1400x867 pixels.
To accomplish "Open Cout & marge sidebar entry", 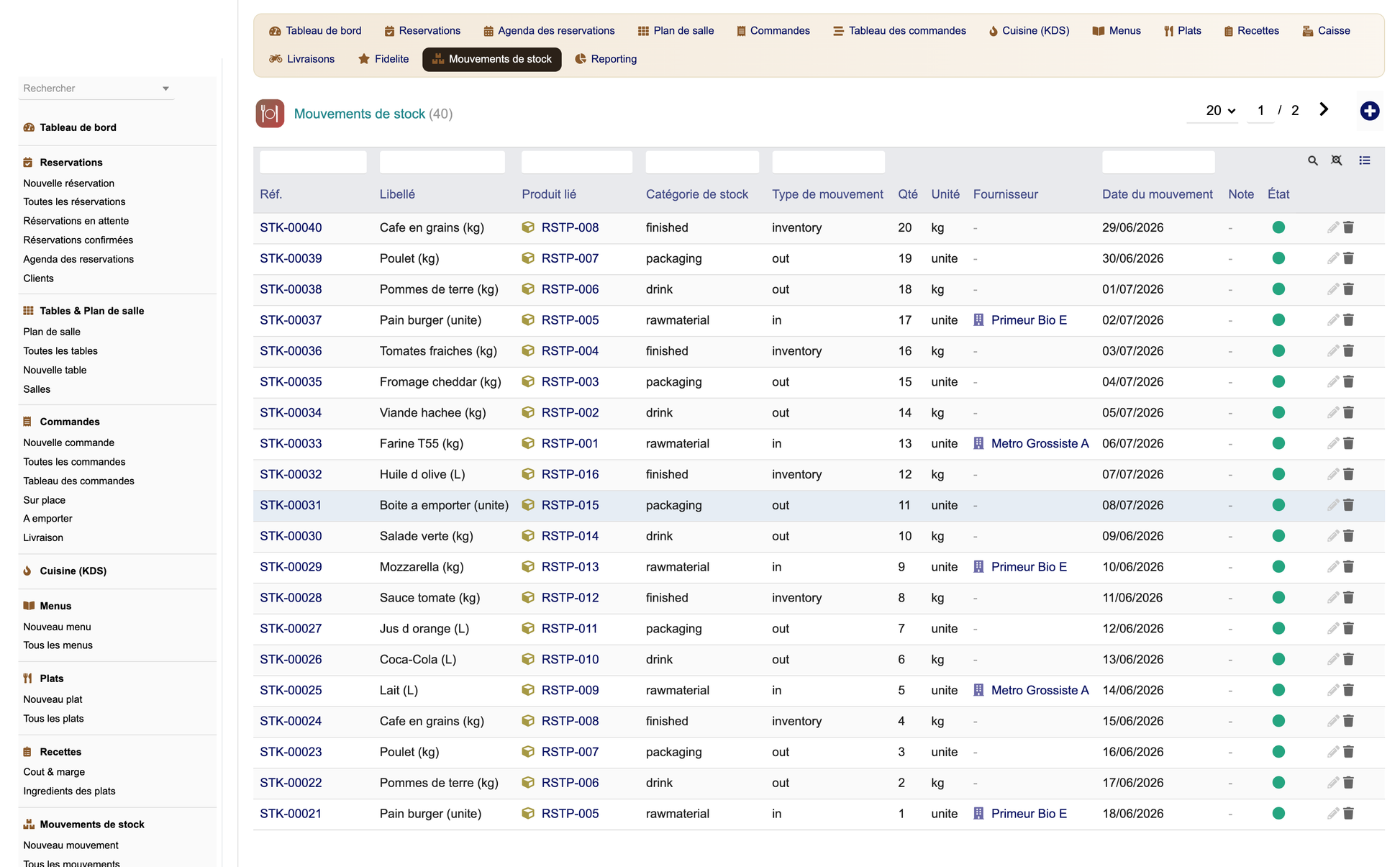I will point(54,772).
